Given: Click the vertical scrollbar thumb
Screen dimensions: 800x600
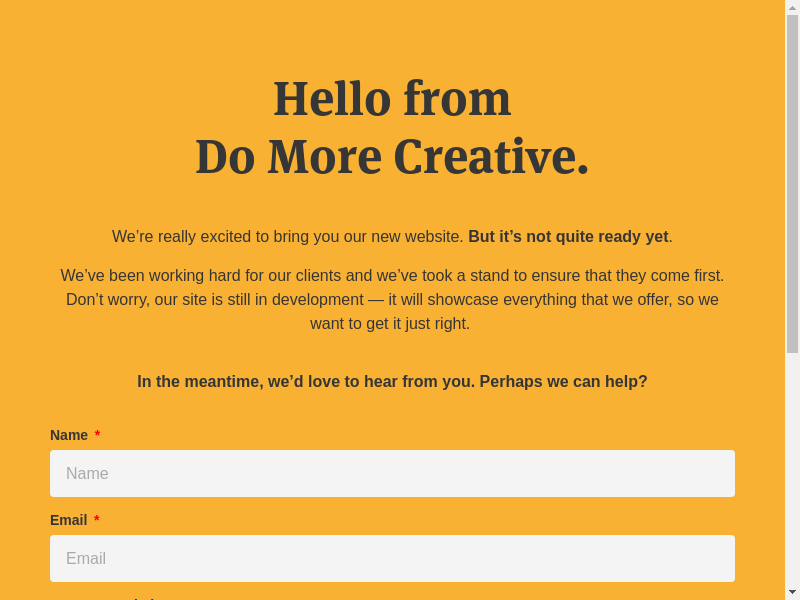Looking at the screenshot, I should pos(792,185).
